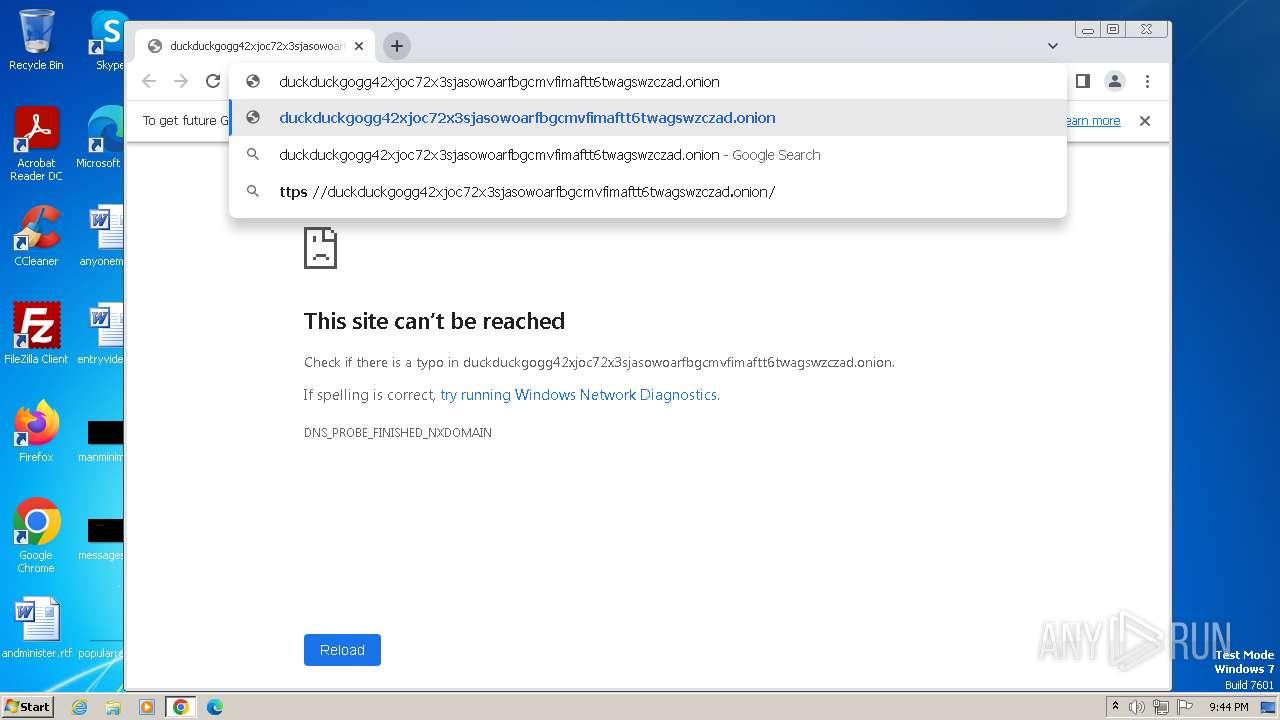Dismiss the infobar with X button
Image resolution: width=1280 pixels, height=720 pixels.
coord(1145,121)
